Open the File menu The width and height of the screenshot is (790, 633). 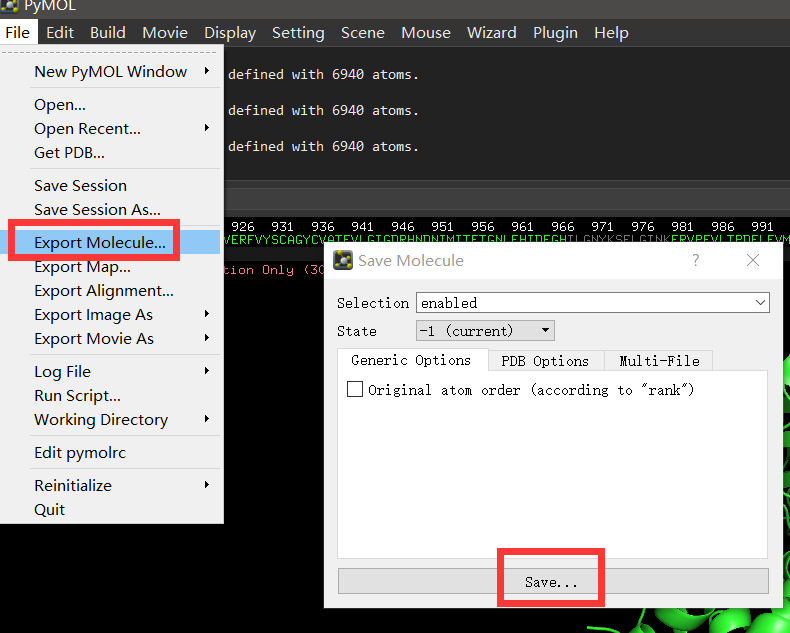18,33
